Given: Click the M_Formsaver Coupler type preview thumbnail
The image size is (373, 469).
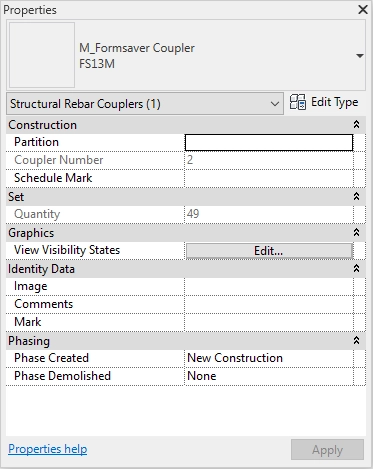Looking at the screenshot, I should click(42, 55).
